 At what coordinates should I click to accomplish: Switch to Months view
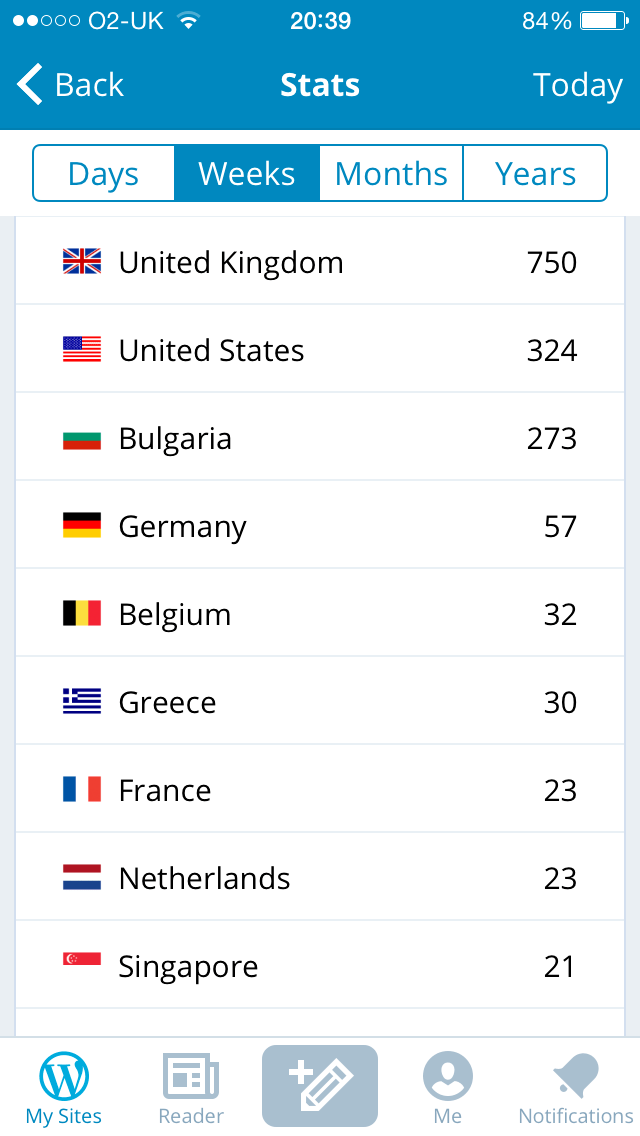391,174
